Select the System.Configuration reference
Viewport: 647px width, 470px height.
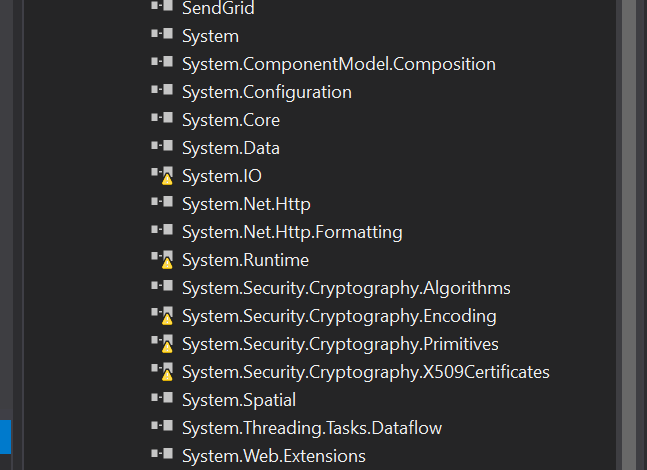click(267, 92)
